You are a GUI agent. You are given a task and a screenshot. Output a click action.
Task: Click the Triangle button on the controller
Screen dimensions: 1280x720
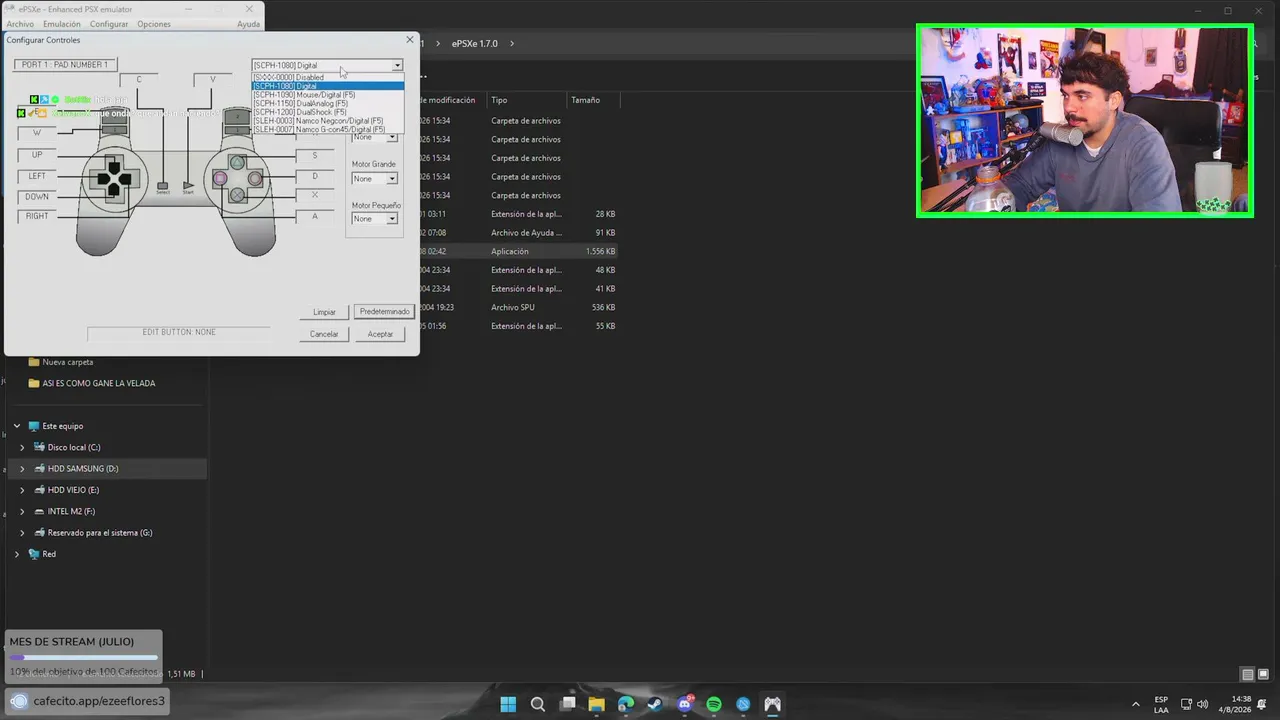pos(237,163)
